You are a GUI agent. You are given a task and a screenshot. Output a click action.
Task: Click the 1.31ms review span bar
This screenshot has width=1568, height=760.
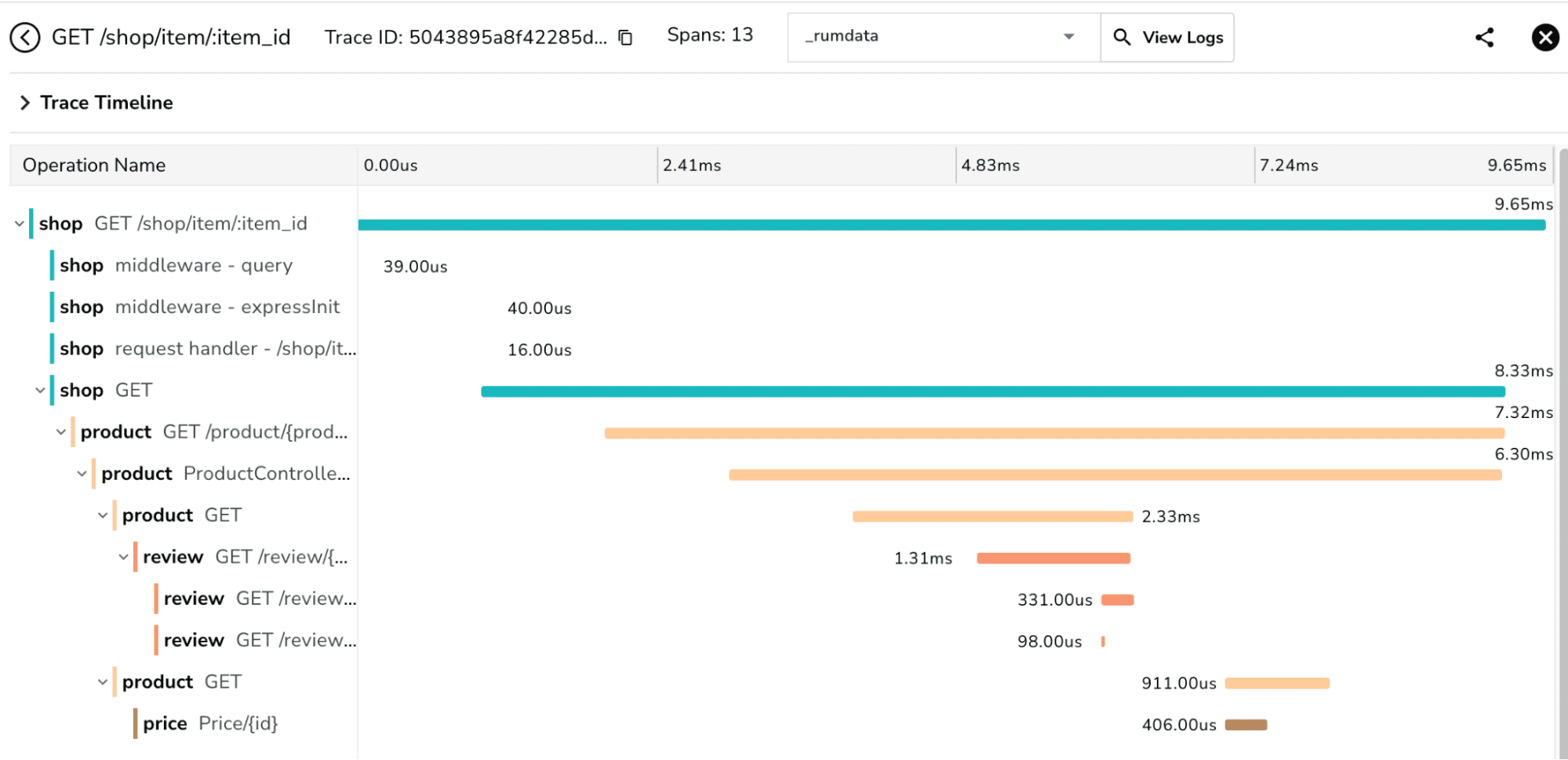click(x=1053, y=558)
